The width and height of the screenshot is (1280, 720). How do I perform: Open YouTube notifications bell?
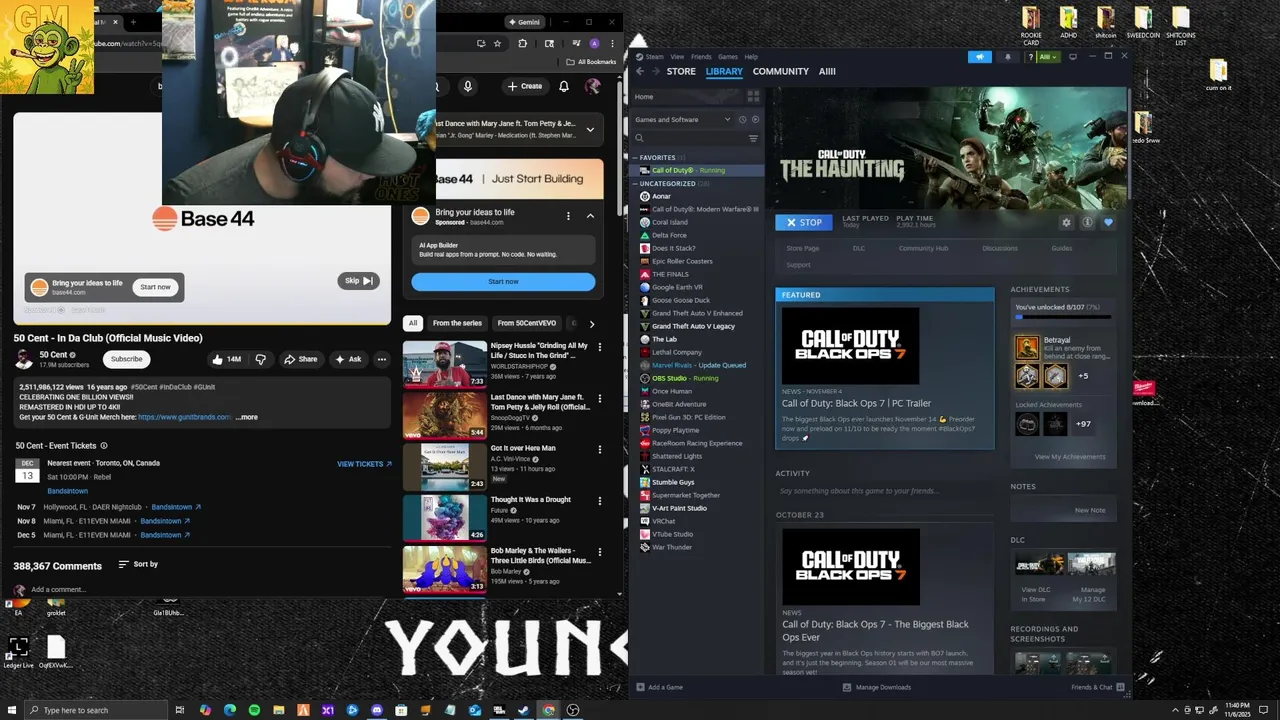tap(564, 87)
